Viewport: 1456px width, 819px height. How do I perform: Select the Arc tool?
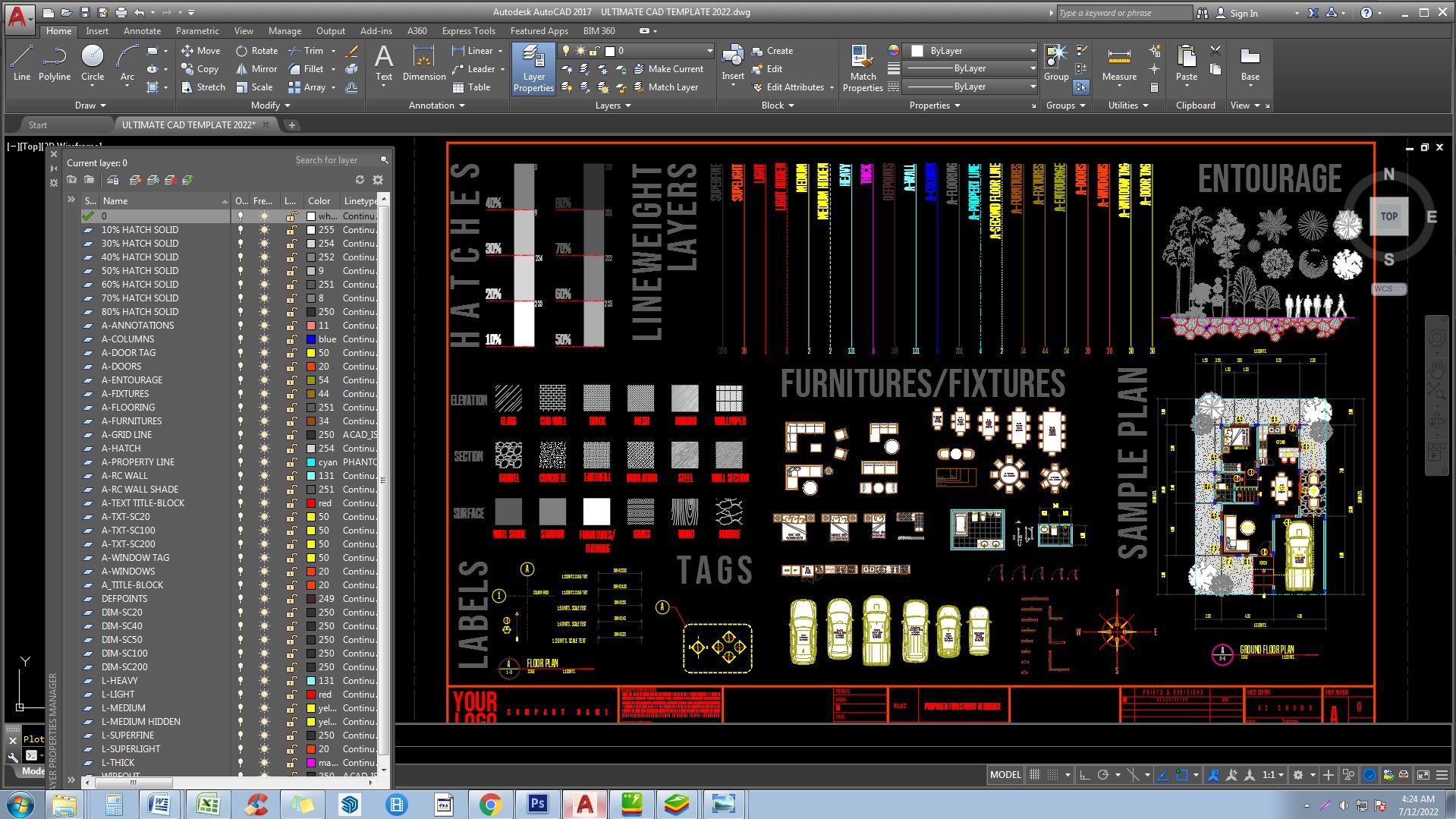tap(127, 62)
